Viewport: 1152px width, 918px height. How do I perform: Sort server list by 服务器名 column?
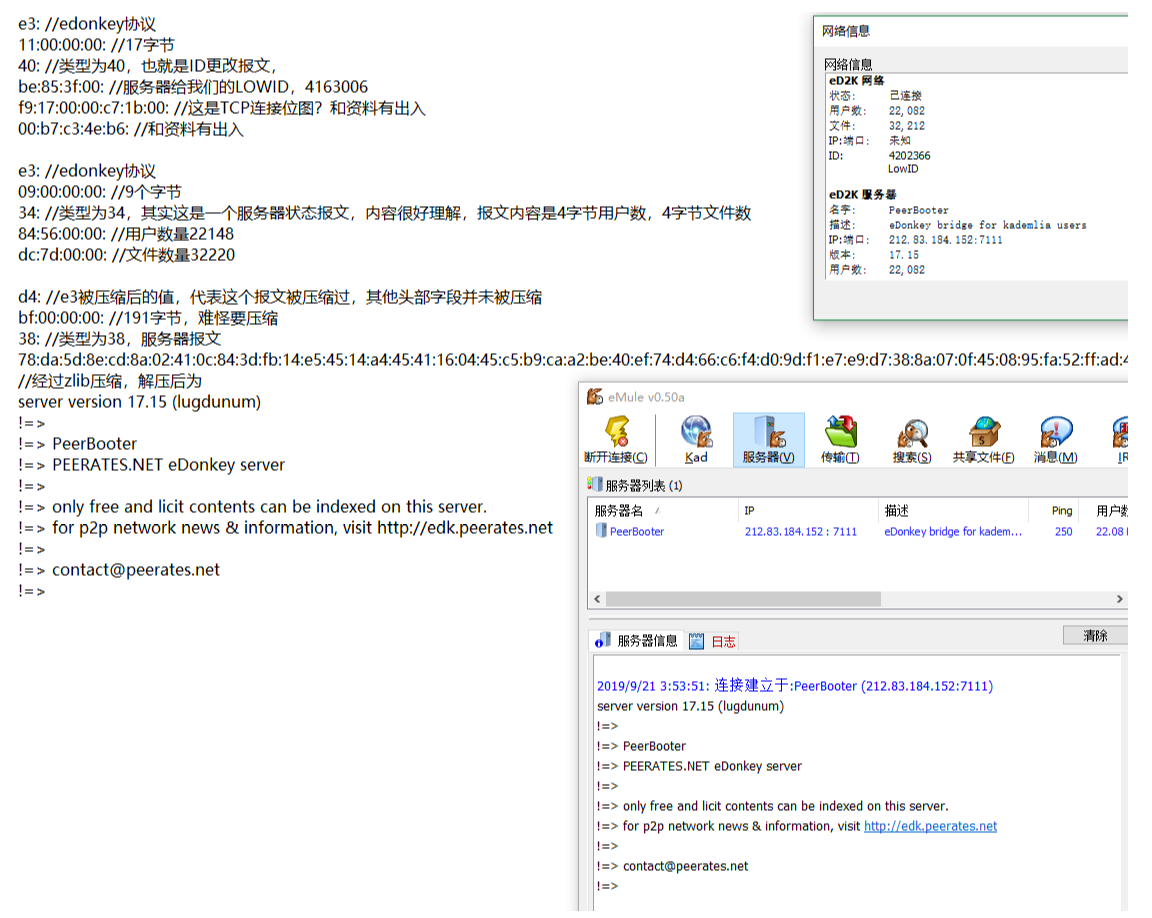[663, 510]
